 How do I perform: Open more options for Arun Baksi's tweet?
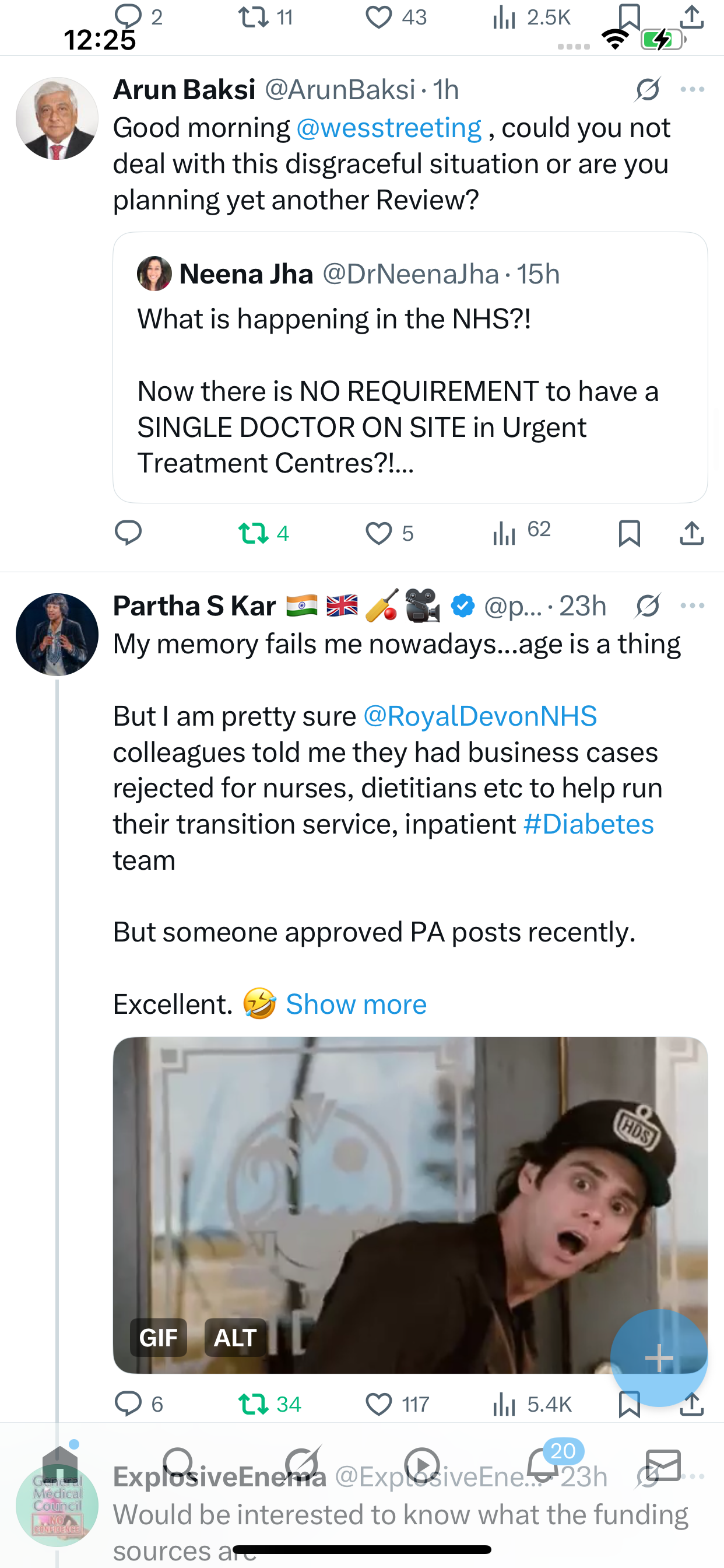coord(693,89)
